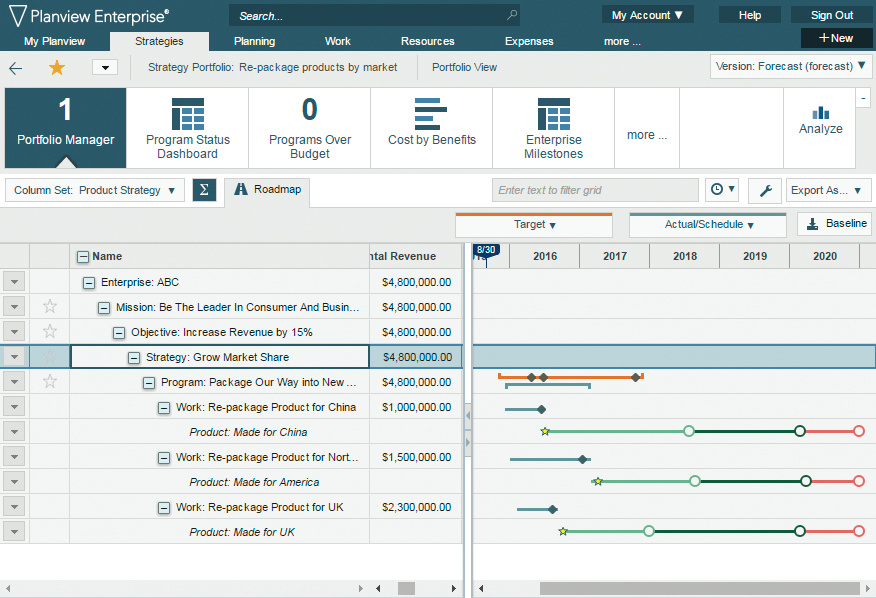This screenshot has height=598, width=876.
Task: Open the Enterprise Milestones tile
Action: click(x=553, y=128)
